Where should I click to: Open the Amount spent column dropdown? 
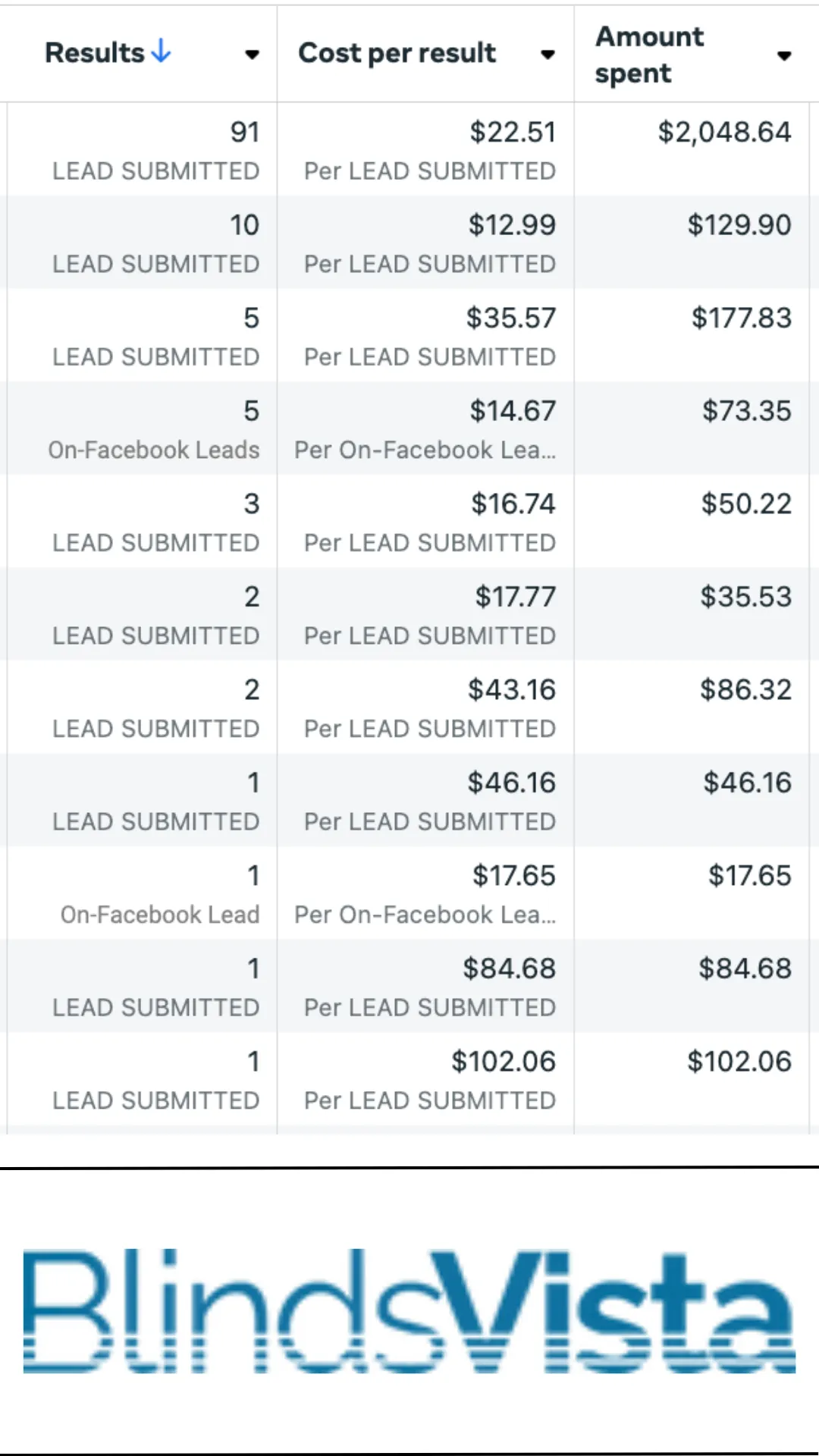tap(784, 55)
